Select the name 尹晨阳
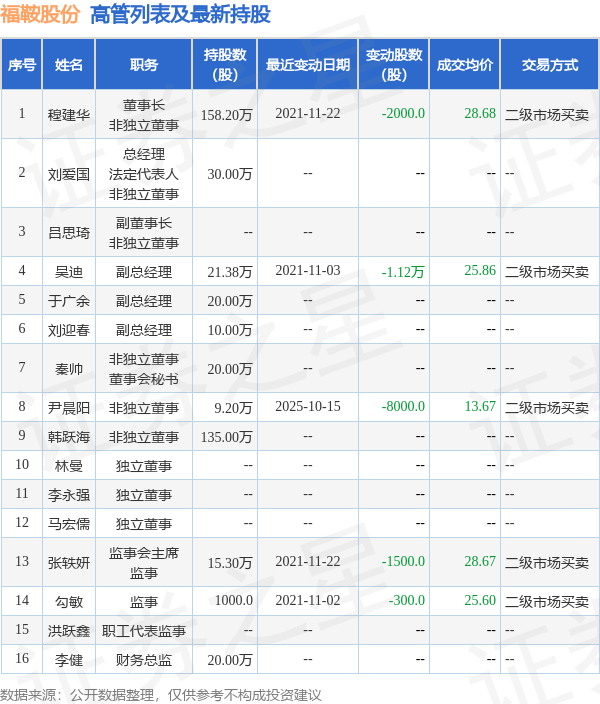This screenshot has width=600, height=704. [69, 408]
